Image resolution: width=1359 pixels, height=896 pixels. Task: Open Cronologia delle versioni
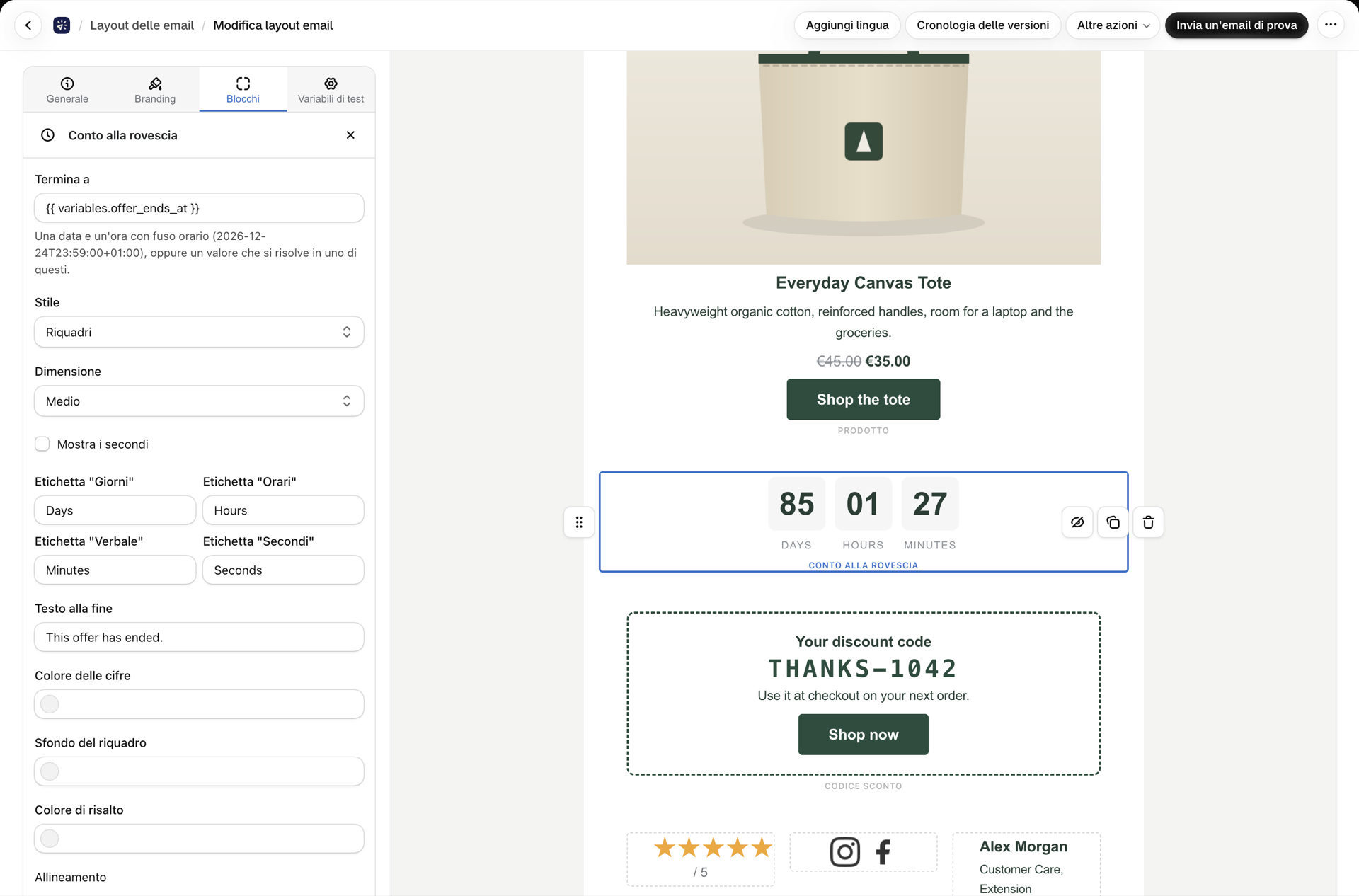point(982,25)
